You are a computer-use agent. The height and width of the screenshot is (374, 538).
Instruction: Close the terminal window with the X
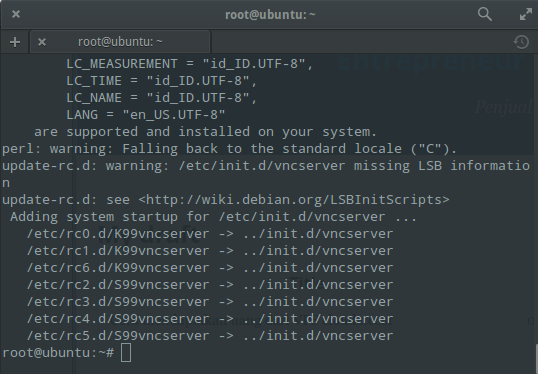[16, 14]
